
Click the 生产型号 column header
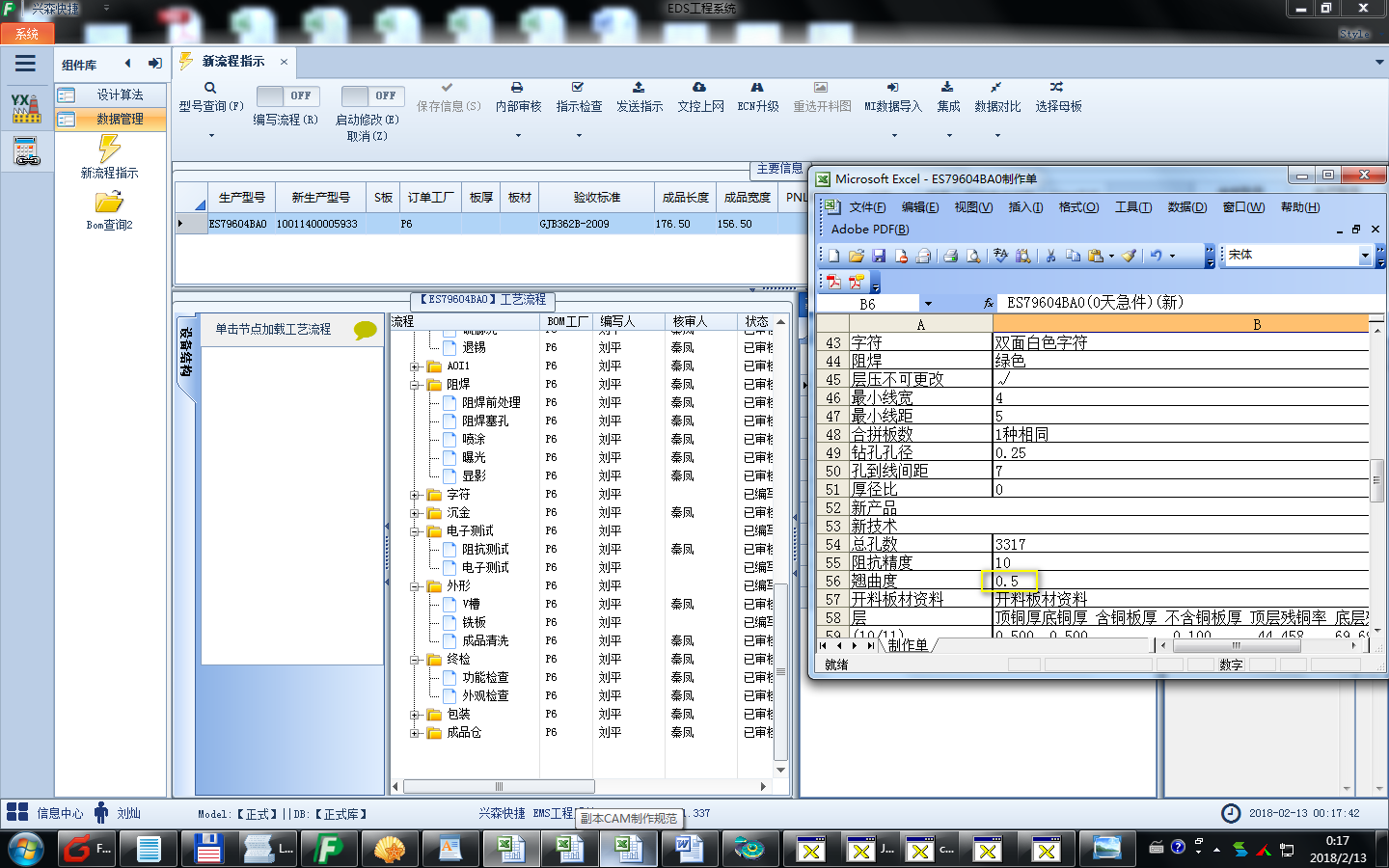click(242, 198)
